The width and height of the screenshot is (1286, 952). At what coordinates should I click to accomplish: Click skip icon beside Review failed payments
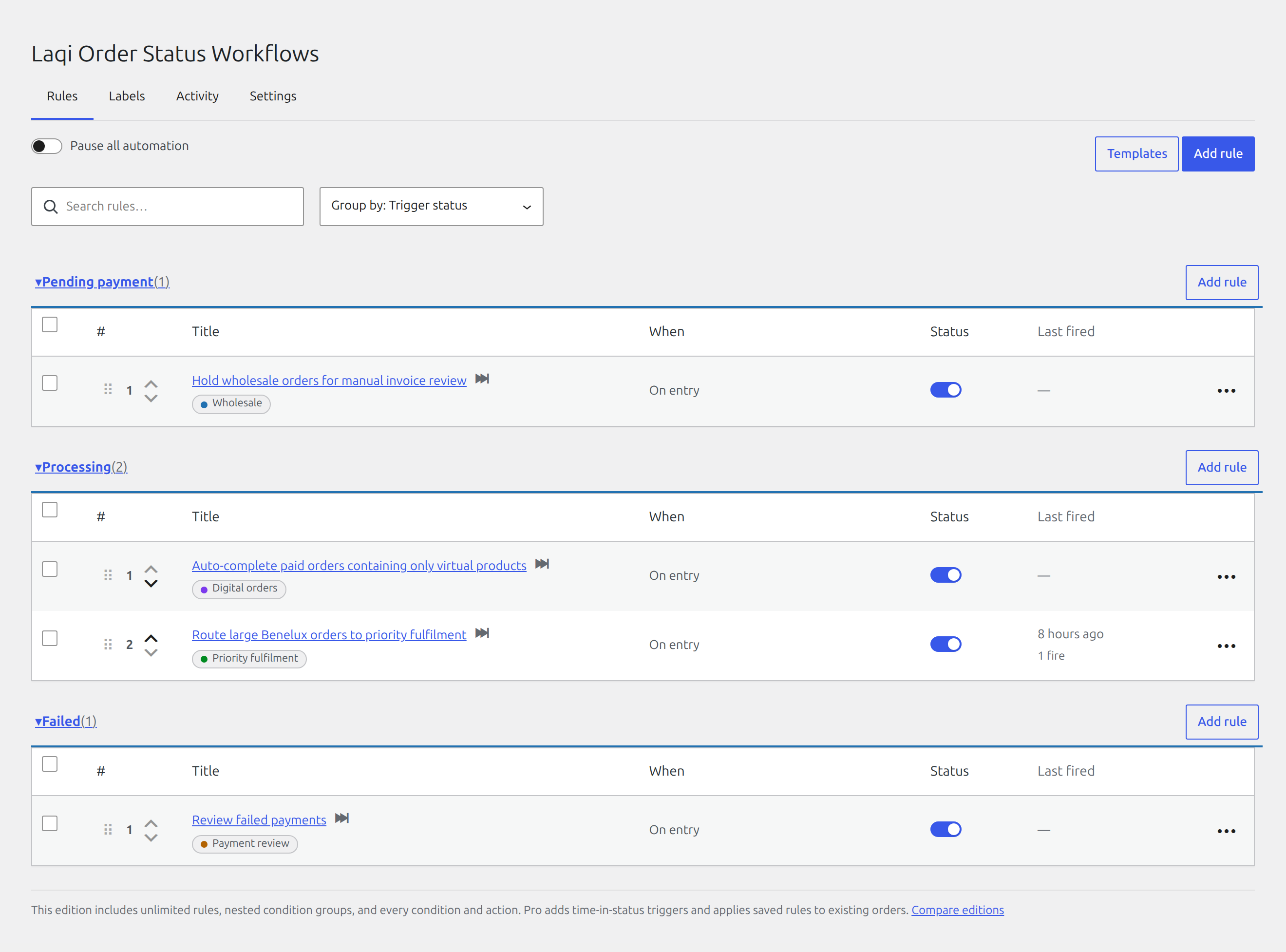pos(341,819)
